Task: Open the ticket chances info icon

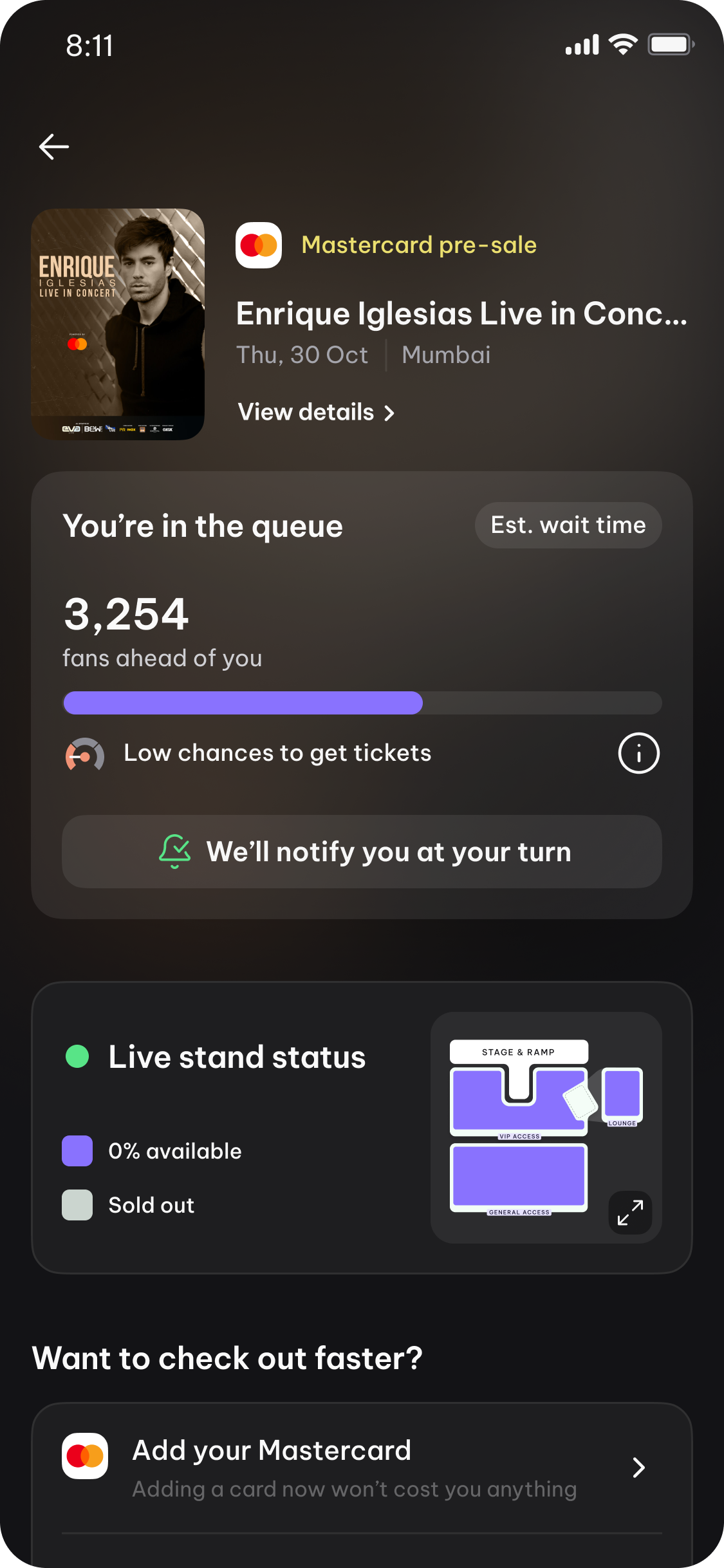Action: coord(638,753)
